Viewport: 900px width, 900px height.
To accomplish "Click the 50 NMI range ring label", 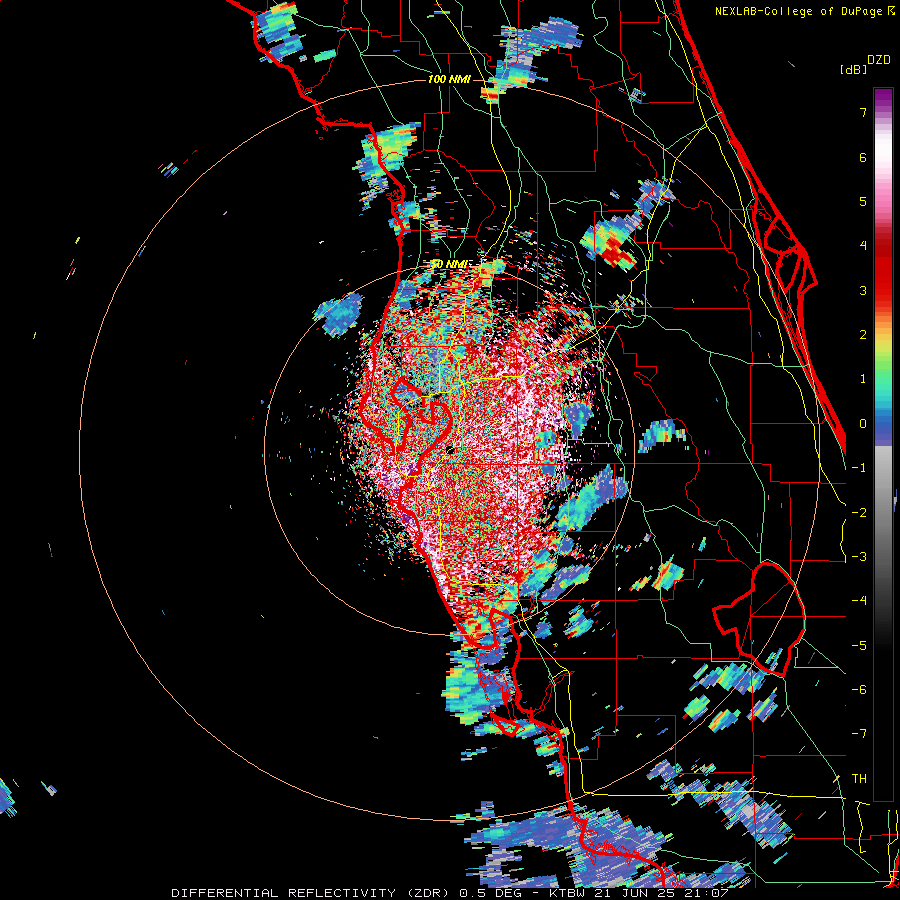I will click(449, 264).
